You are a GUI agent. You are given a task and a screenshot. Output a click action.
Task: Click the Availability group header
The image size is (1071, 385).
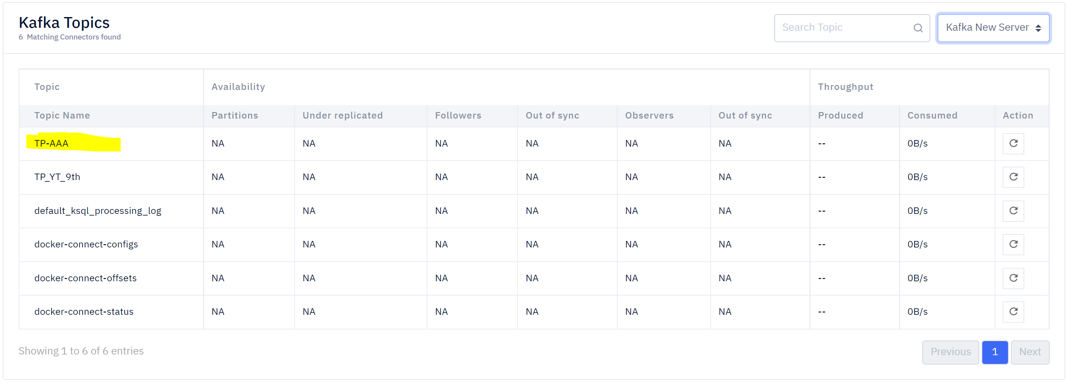coord(238,87)
